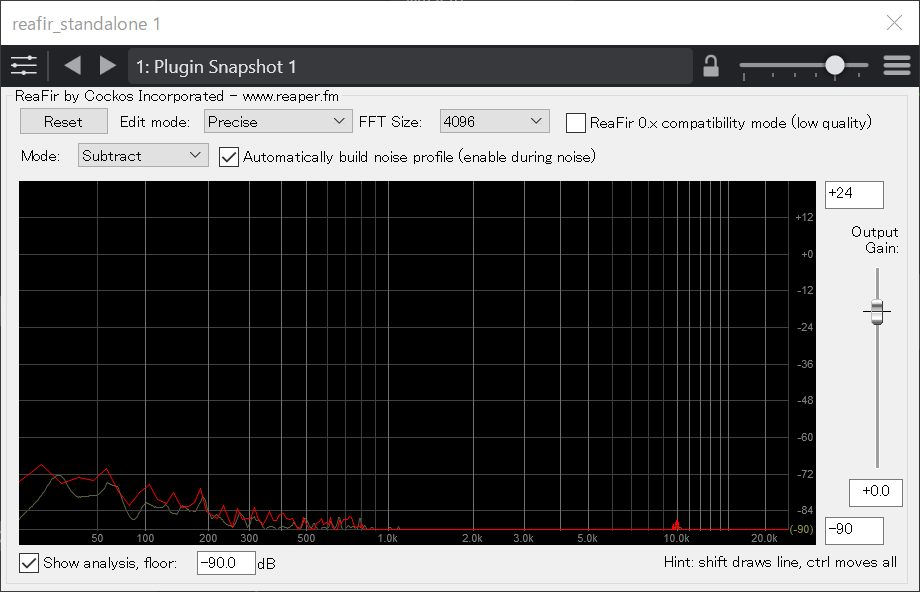Viewport: 920px width, 592px height.
Task: Click the Reset button
Action: (64, 122)
